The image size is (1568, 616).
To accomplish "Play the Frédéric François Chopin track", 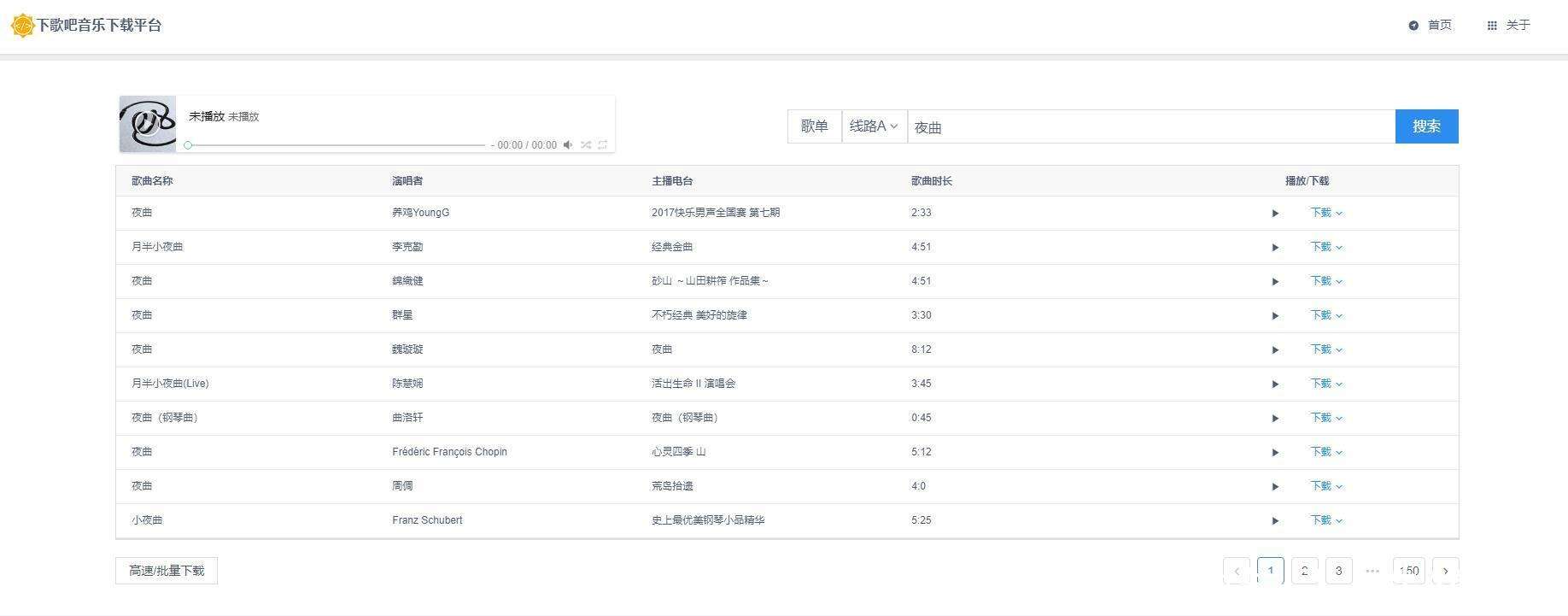I will (1275, 453).
